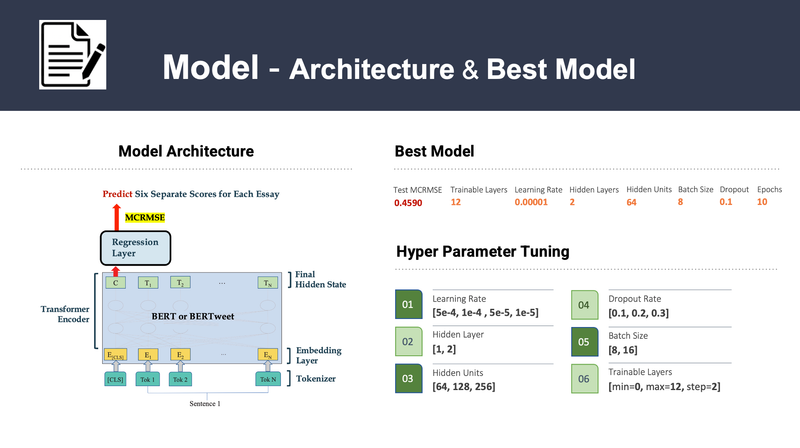This screenshot has height=448, width=800.
Task: Click the Test MCRMSE value 0.4590
Action: [407, 202]
